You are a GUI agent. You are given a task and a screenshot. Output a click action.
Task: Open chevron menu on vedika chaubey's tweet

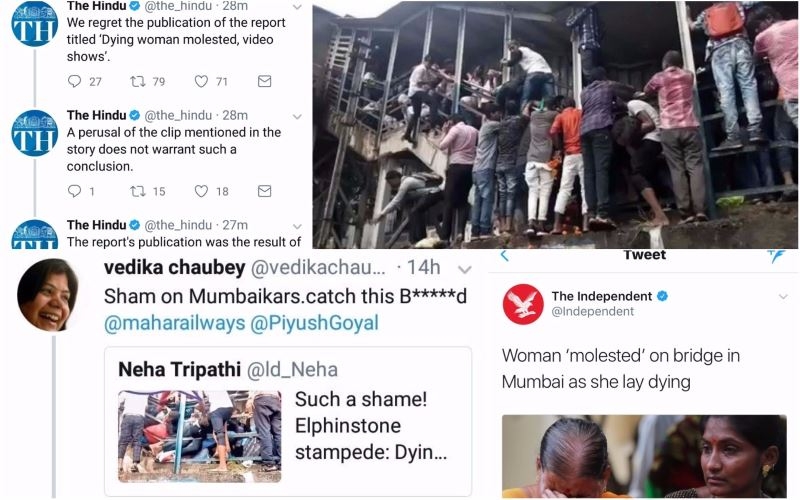point(464,269)
